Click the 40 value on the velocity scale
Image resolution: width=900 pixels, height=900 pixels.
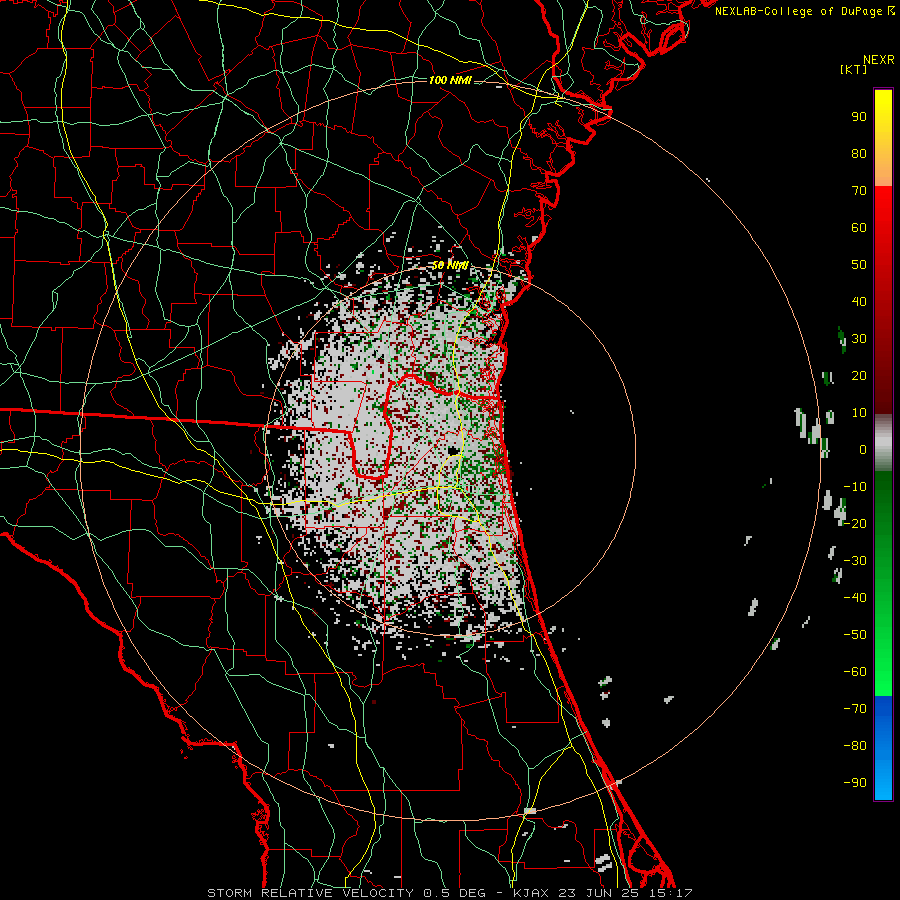click(859, 302)
